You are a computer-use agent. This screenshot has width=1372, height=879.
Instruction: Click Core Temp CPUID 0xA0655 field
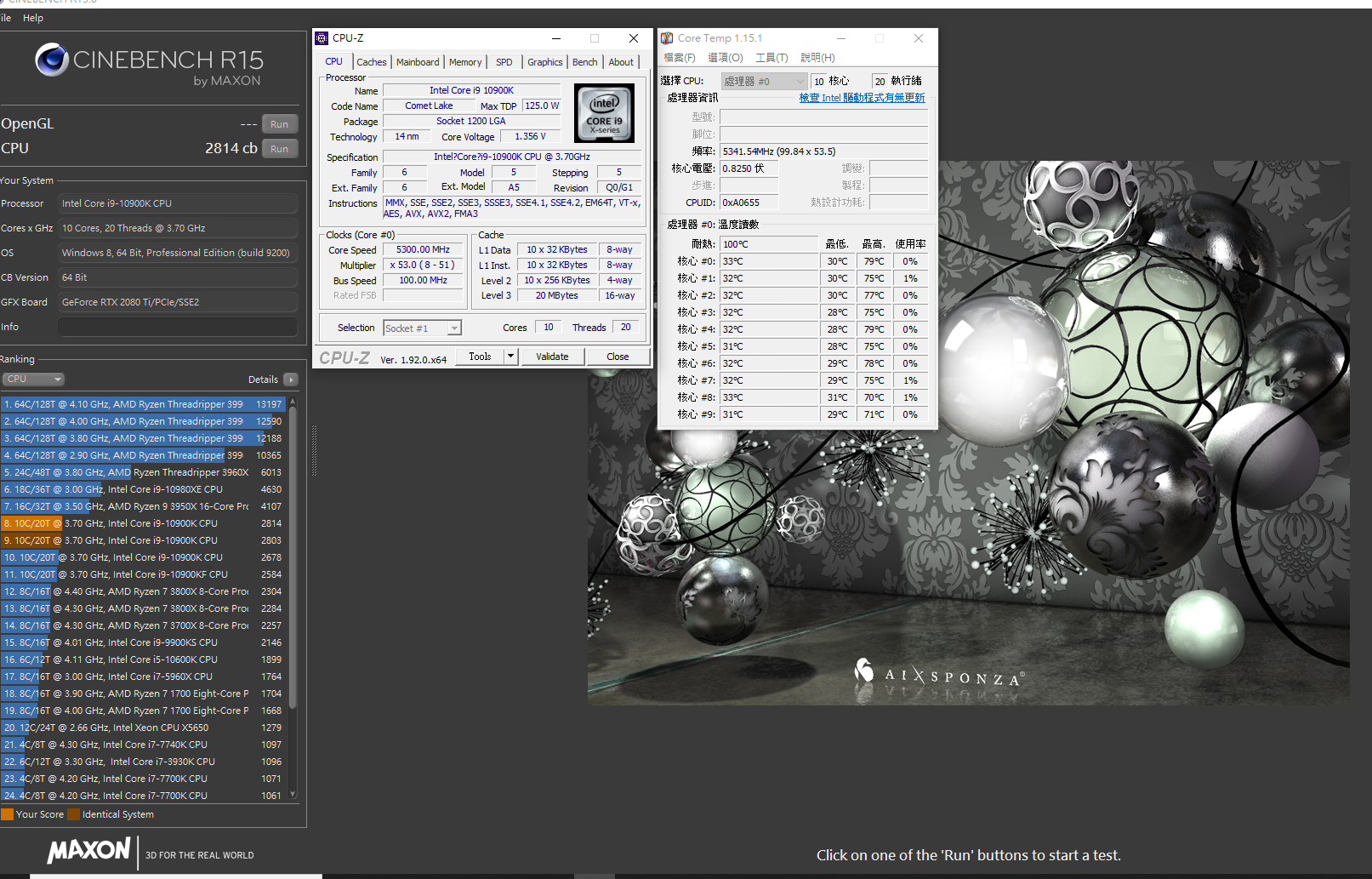click(749, 203)
